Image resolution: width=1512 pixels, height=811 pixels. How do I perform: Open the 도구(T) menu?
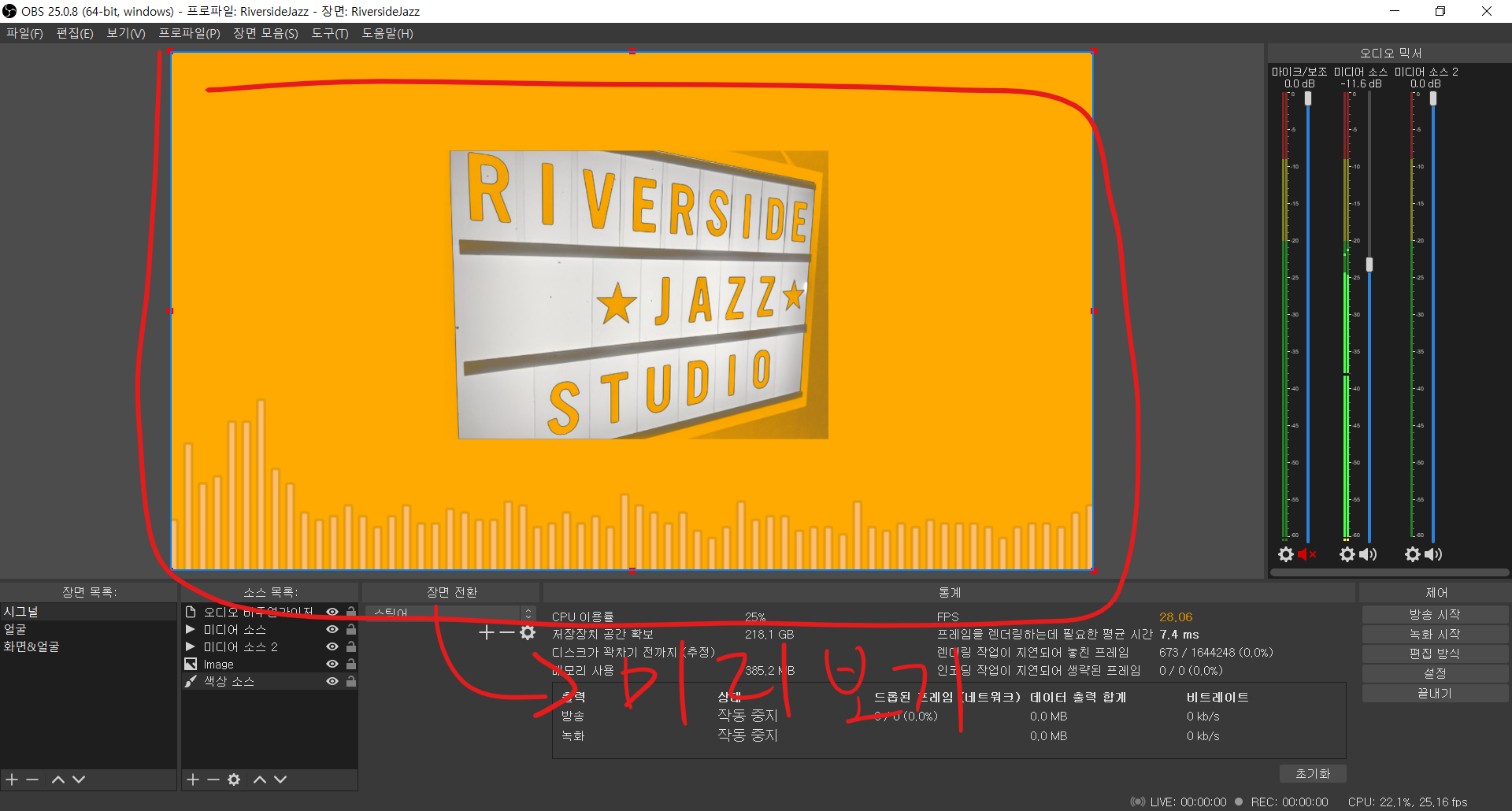pos(329,33)
